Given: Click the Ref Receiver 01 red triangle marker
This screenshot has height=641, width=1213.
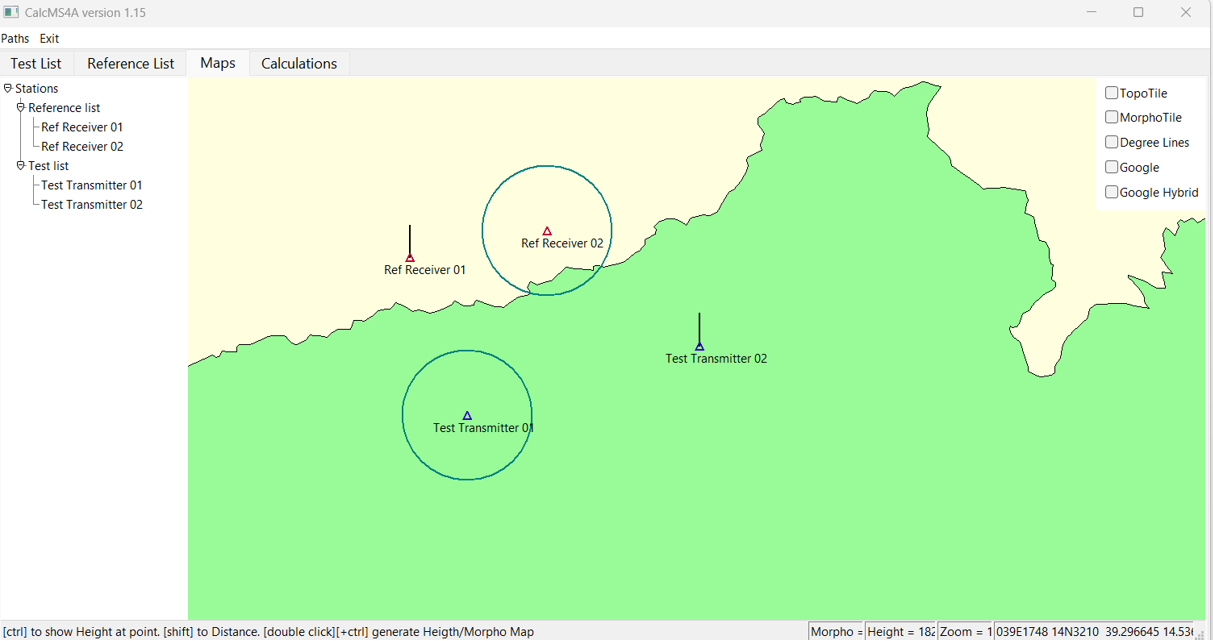Looking at the screenshot, I should click(x=410, y=258).
